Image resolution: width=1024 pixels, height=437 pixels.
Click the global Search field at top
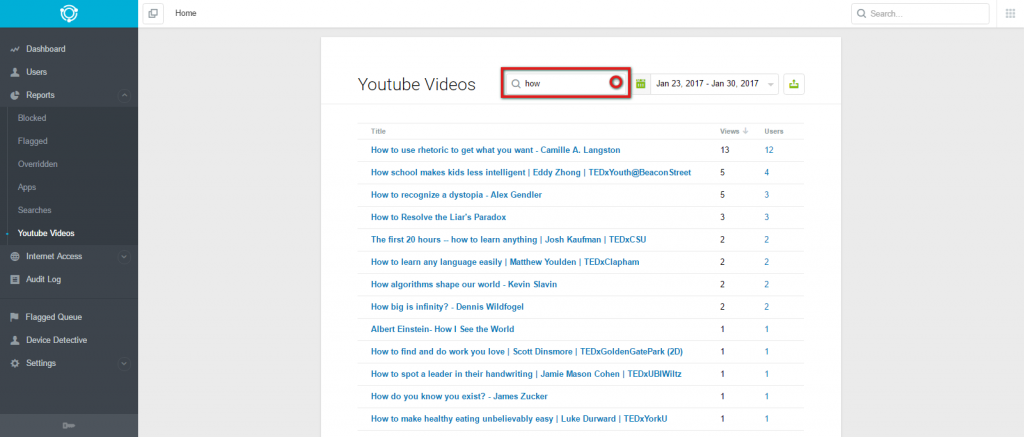pos(920,14)
